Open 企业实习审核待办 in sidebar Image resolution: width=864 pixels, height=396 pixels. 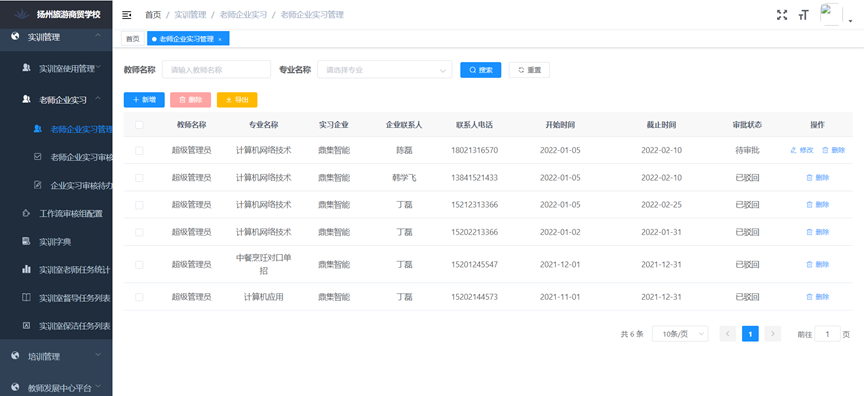pyautogui.click(x=56, y=185)
